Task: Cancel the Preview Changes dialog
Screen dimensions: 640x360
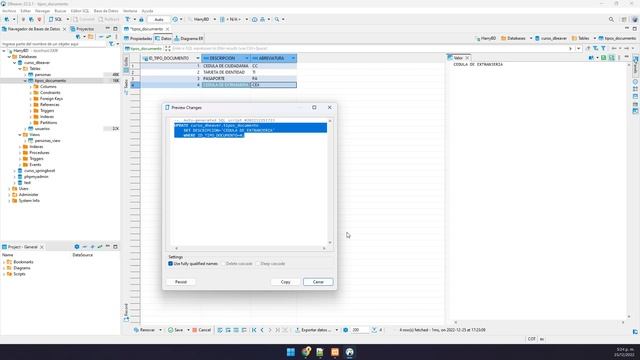Action: pyautogui.click(x=318, y=282)
